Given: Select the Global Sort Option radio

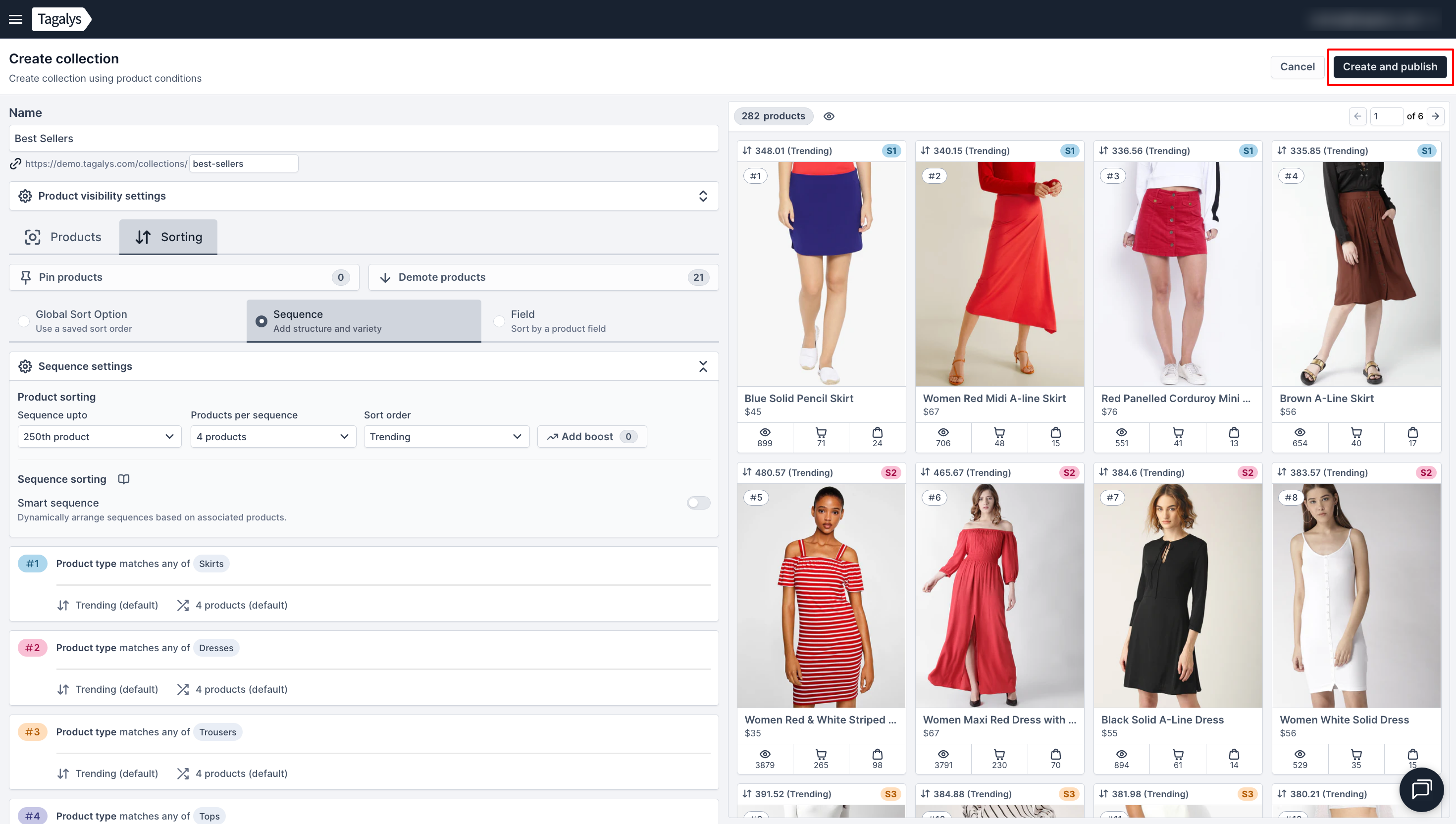Looking at the screenshot, I should click(x=24, y=321).
